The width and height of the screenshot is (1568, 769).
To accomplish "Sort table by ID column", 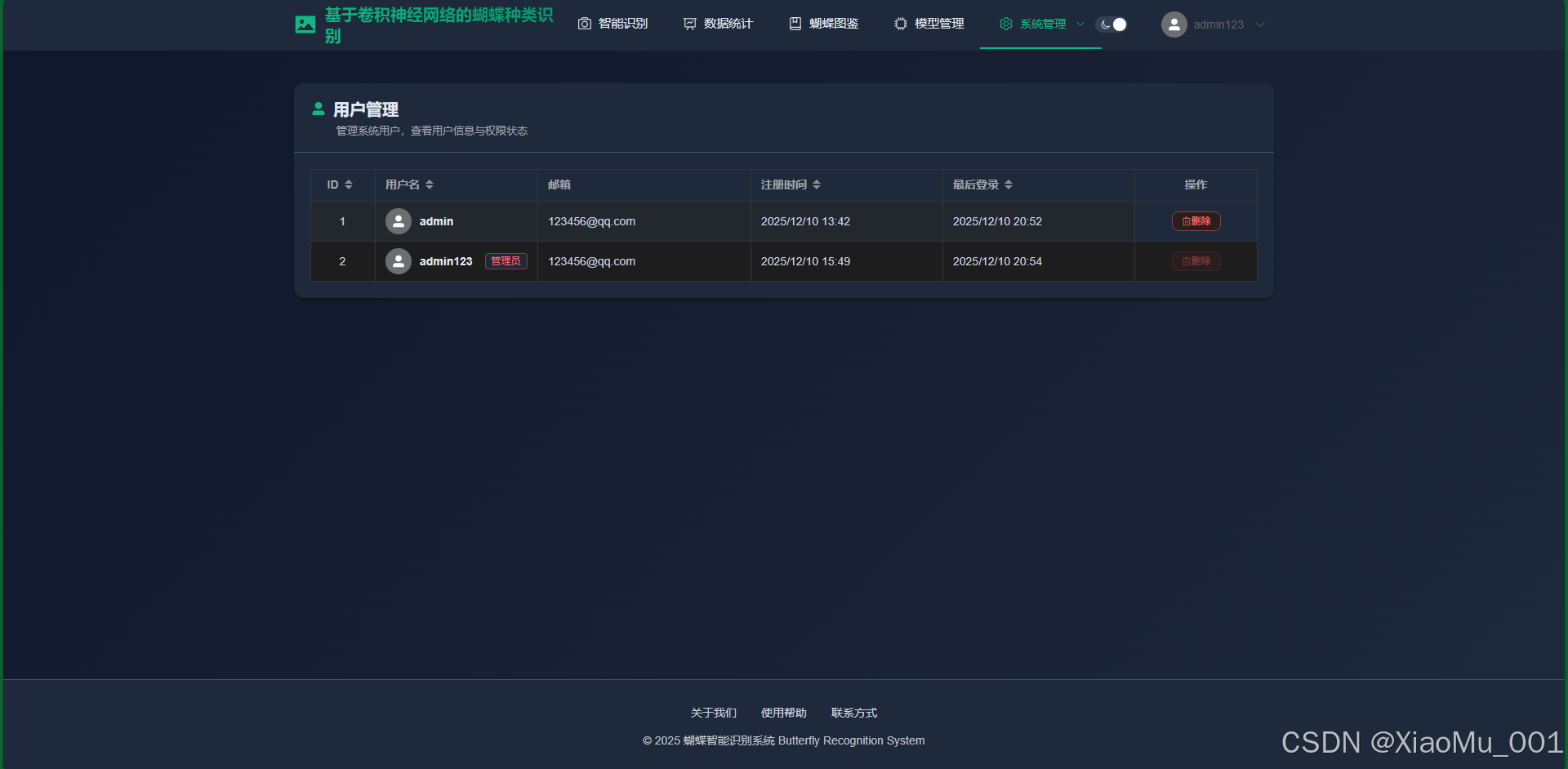I will point(349,184).
